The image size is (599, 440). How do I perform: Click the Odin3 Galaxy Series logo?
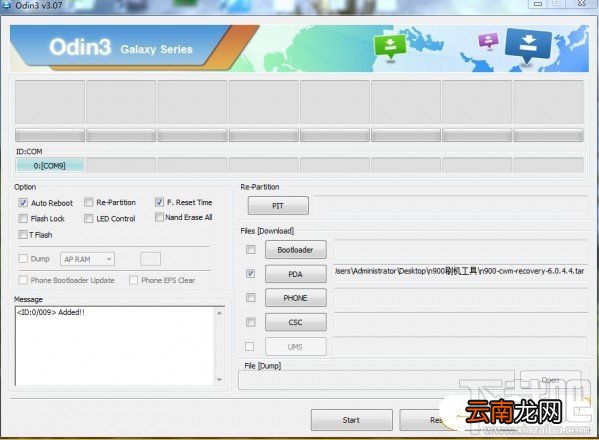(121, 47)
